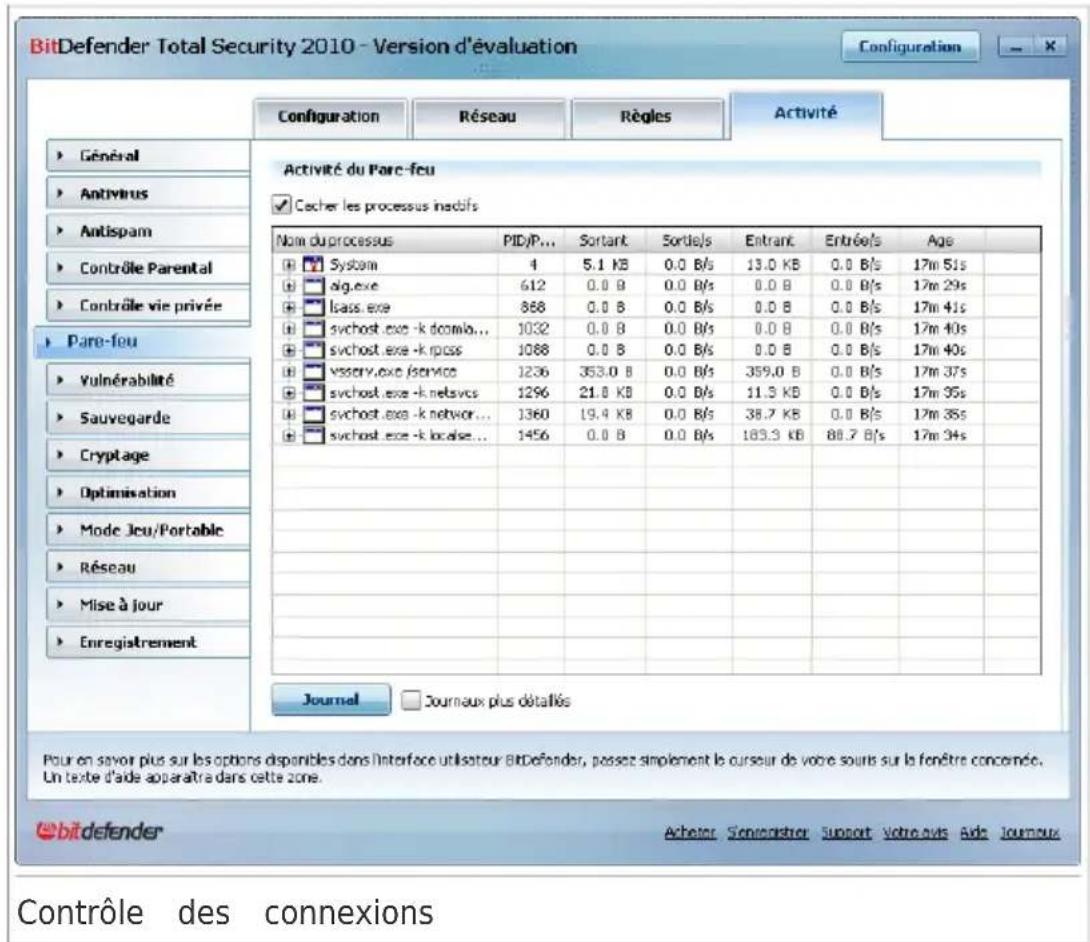Switch to the Configuration tab
The width and height of the screenshot is (1090, 942).
pyautogui.click(x=330, y=117)
